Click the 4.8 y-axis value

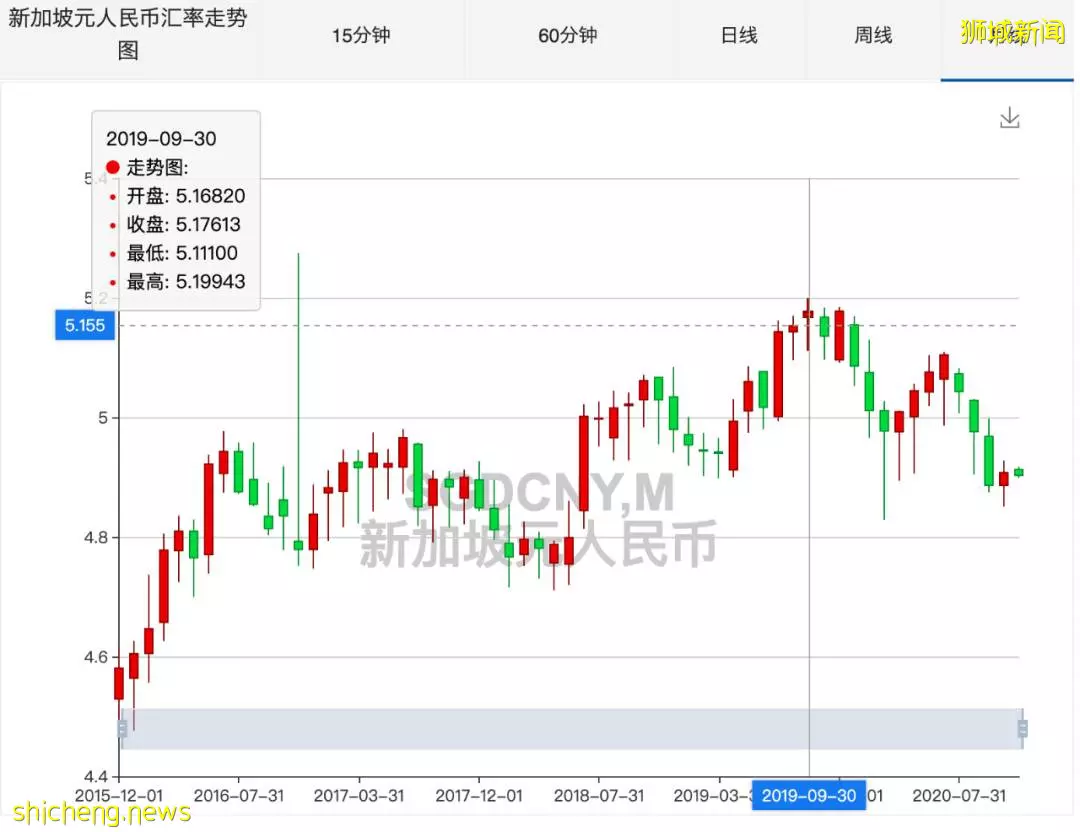(96, 537)
